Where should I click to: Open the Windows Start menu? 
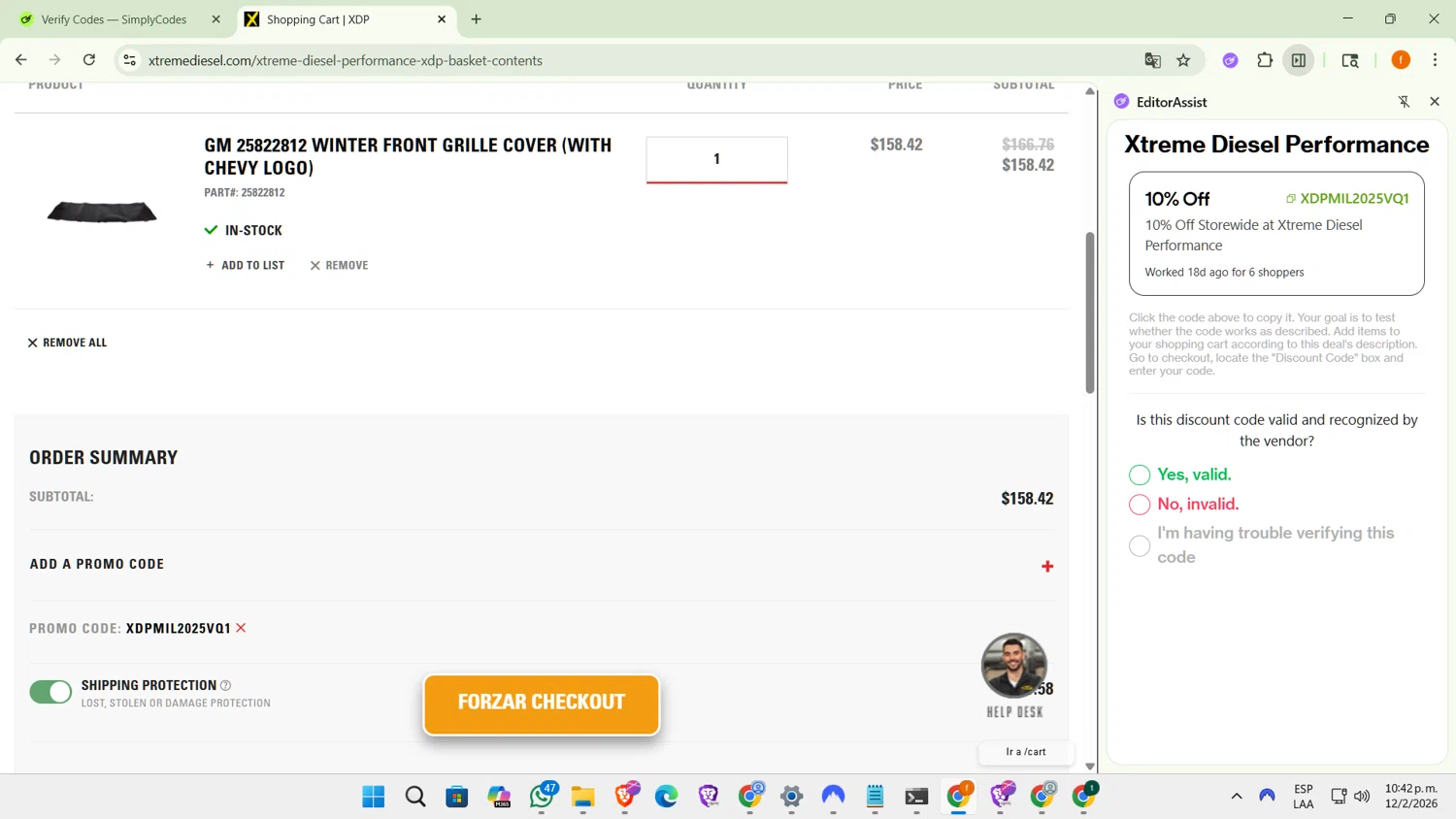pyautogui.click(x=374, y=797)
